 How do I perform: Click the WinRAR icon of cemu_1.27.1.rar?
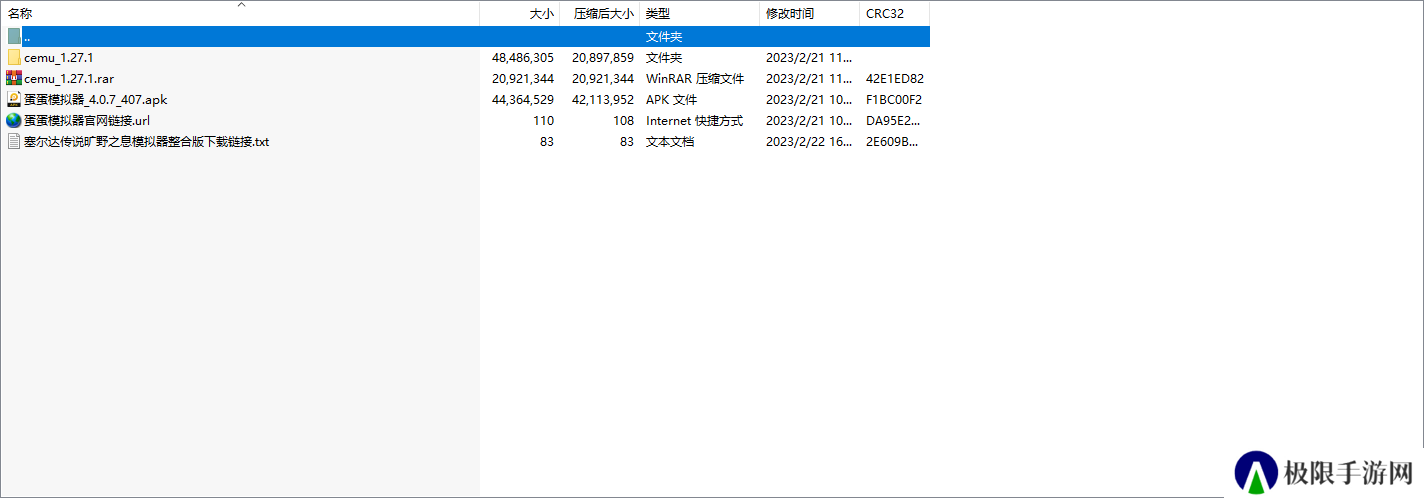coord(14,78)
